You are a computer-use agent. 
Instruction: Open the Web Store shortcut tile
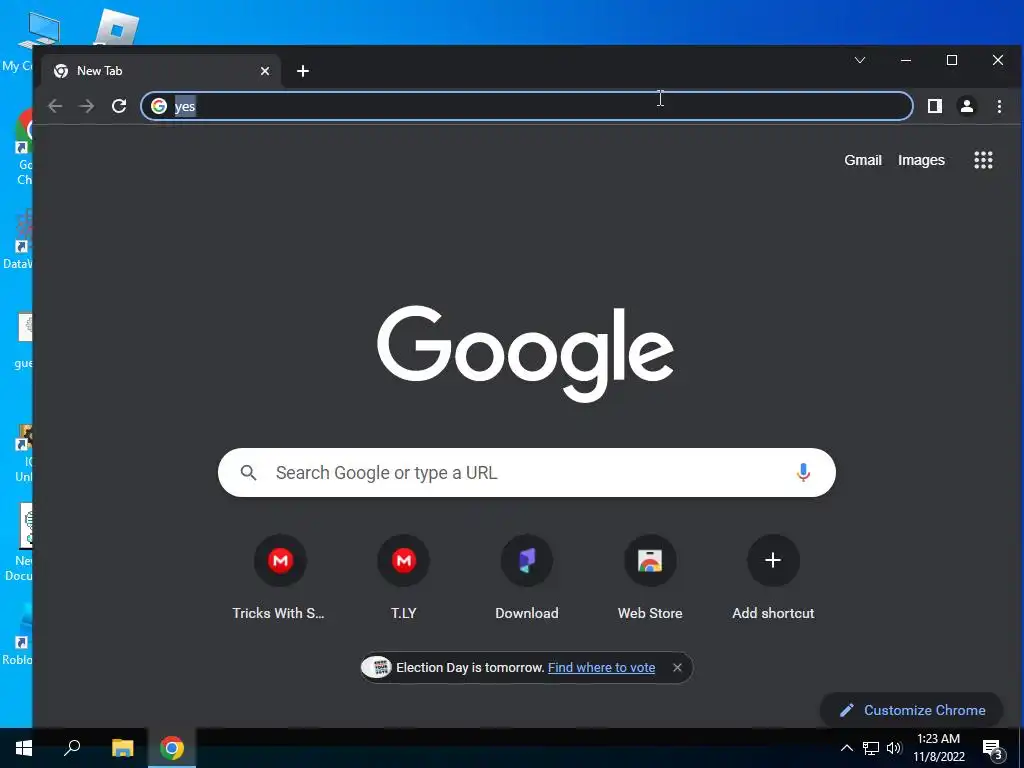click(650, 577)
